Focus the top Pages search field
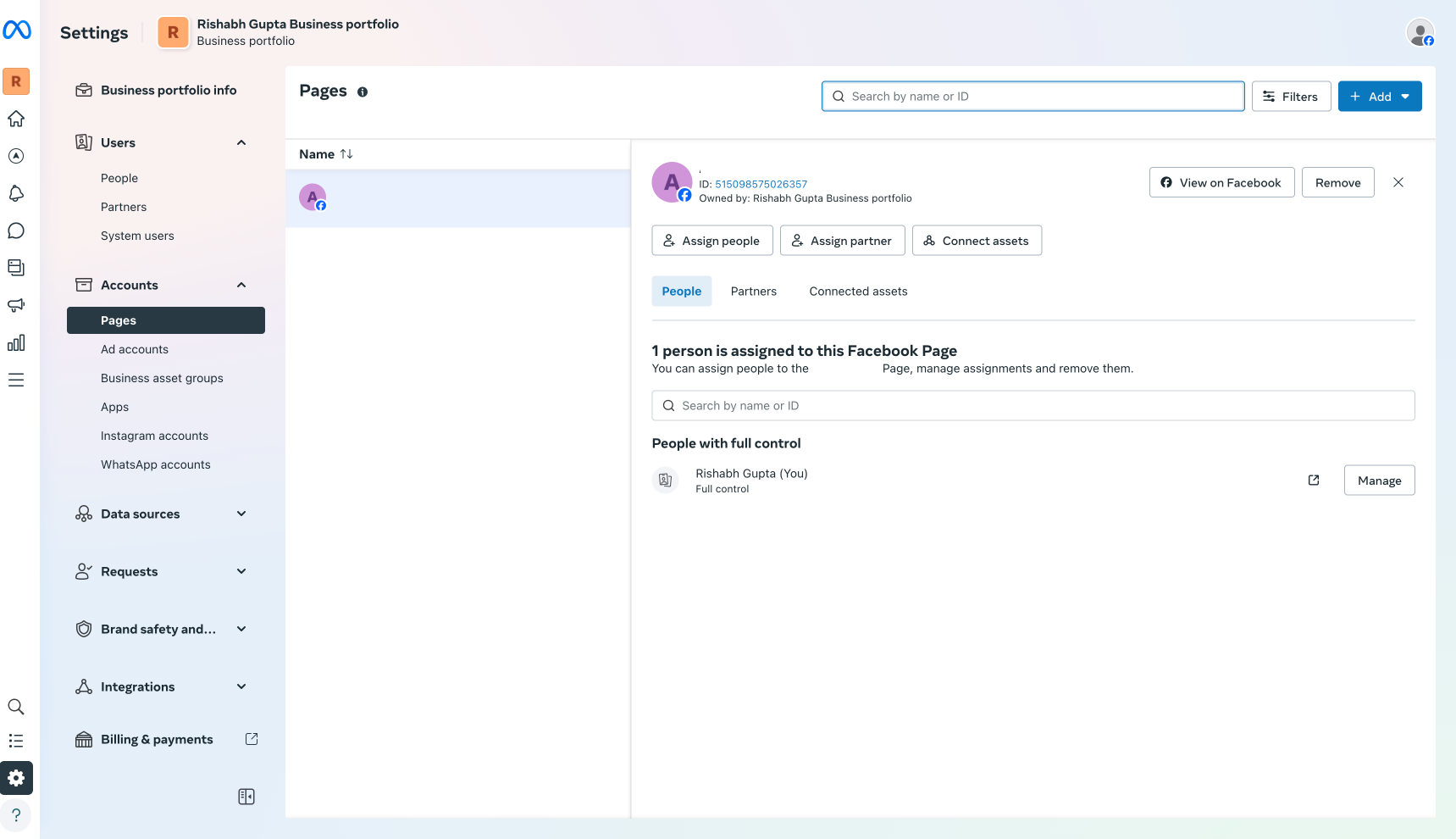Viewport: 1456px width, 839px height. (1033, 97)
